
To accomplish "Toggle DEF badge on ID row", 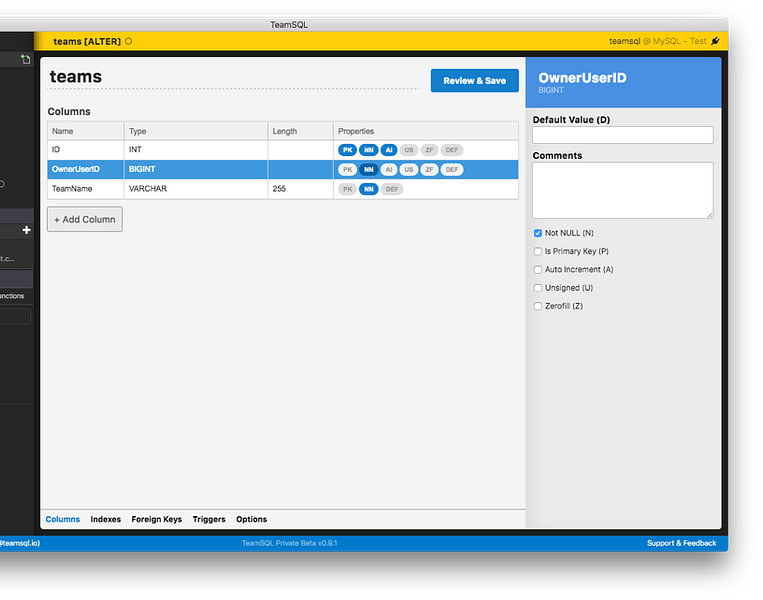I will coord(452,150).
